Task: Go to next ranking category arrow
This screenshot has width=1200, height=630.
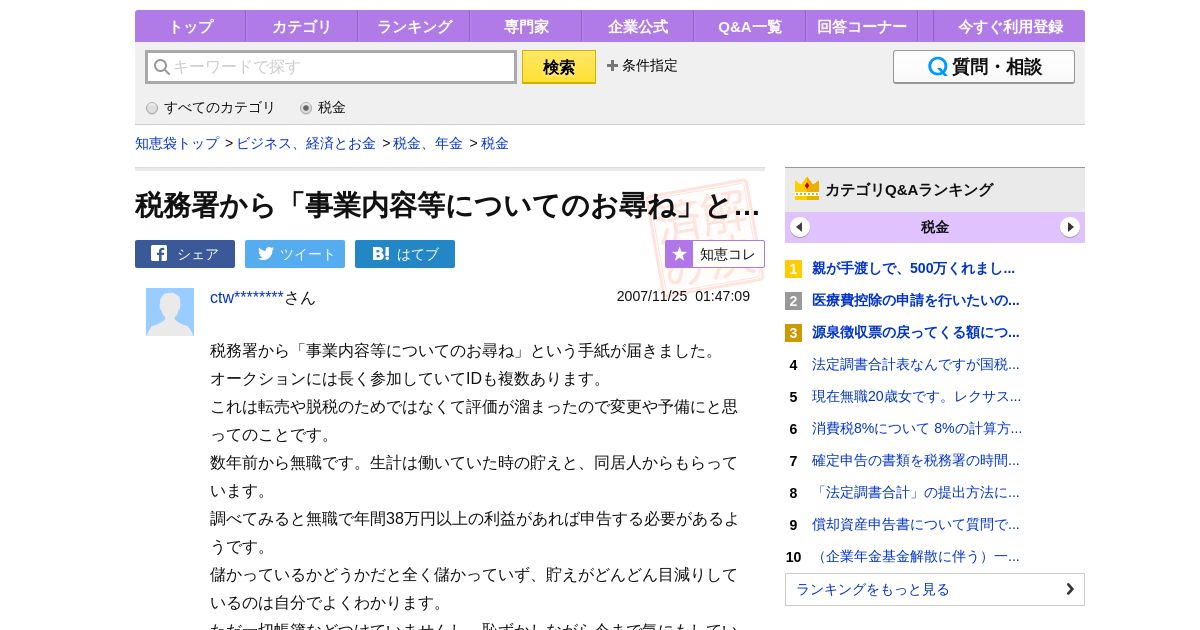Action: [x=1070, y=227]
